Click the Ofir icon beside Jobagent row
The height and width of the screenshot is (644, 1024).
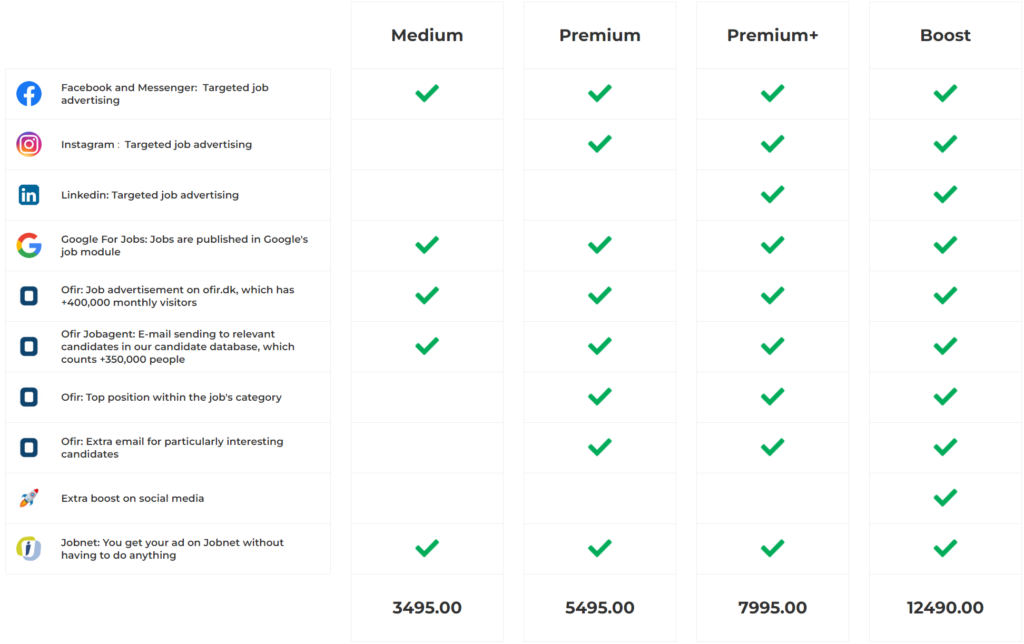[29, 347]
